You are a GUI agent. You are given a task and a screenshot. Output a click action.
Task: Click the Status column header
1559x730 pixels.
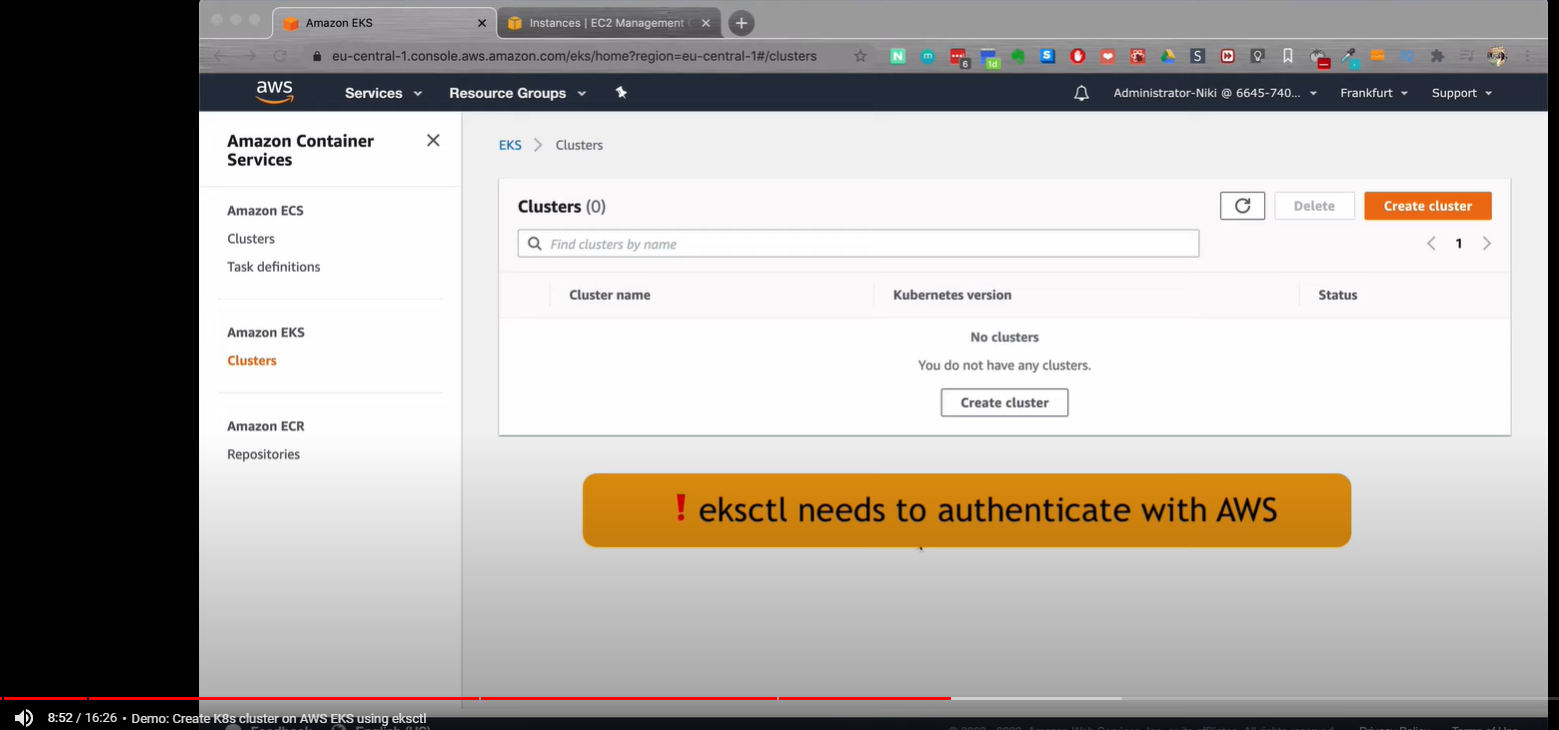[1338, 295]
